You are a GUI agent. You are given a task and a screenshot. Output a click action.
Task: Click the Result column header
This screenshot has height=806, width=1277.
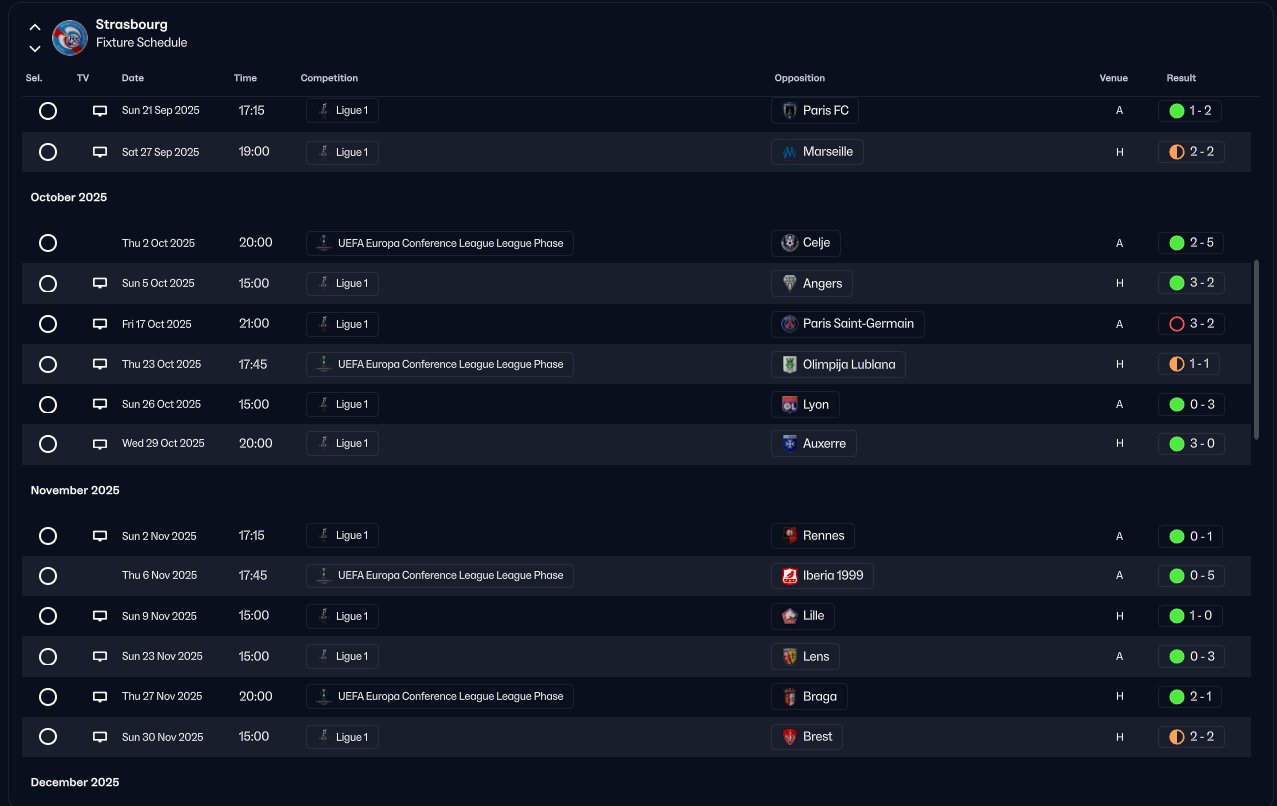coord(1180,78)
